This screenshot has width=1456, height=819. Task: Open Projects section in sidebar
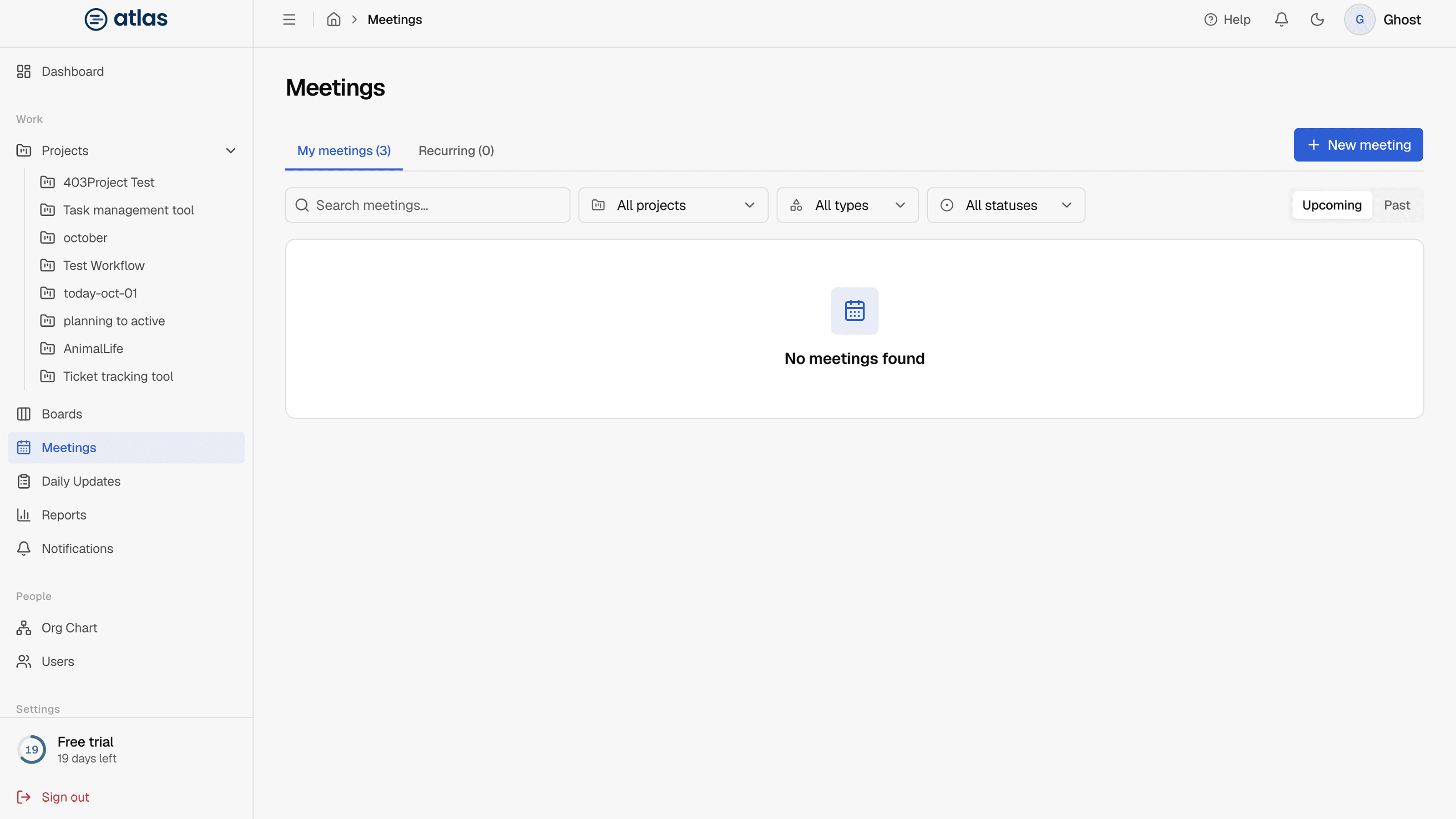click(126, 151)
